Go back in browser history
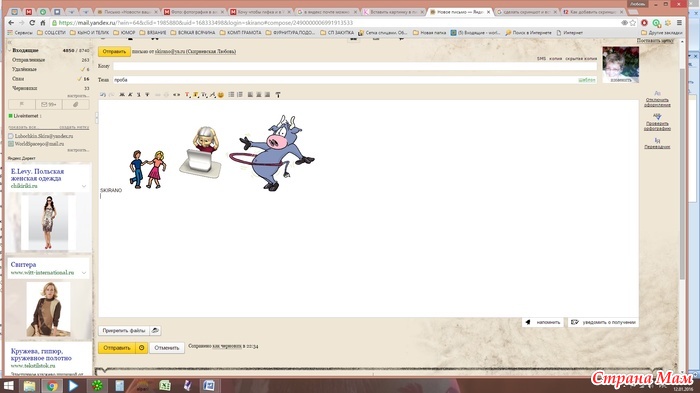Viewport: 700px width, 393px height. click(11, 22)
